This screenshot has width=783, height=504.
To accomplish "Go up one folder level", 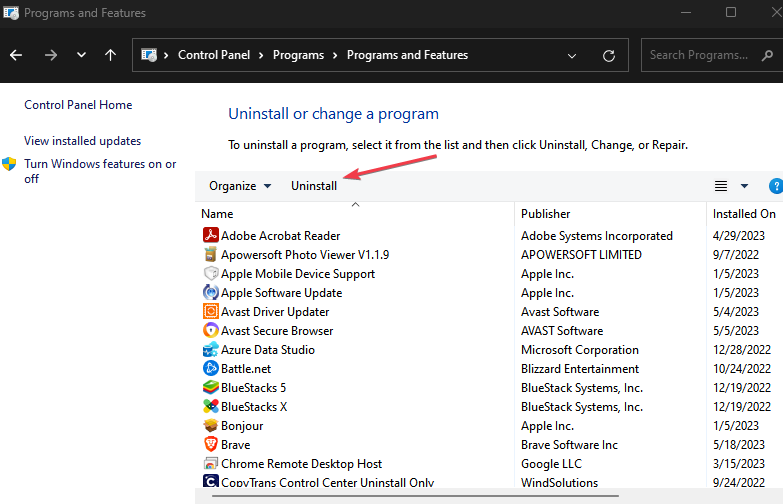I will point(110,55).
